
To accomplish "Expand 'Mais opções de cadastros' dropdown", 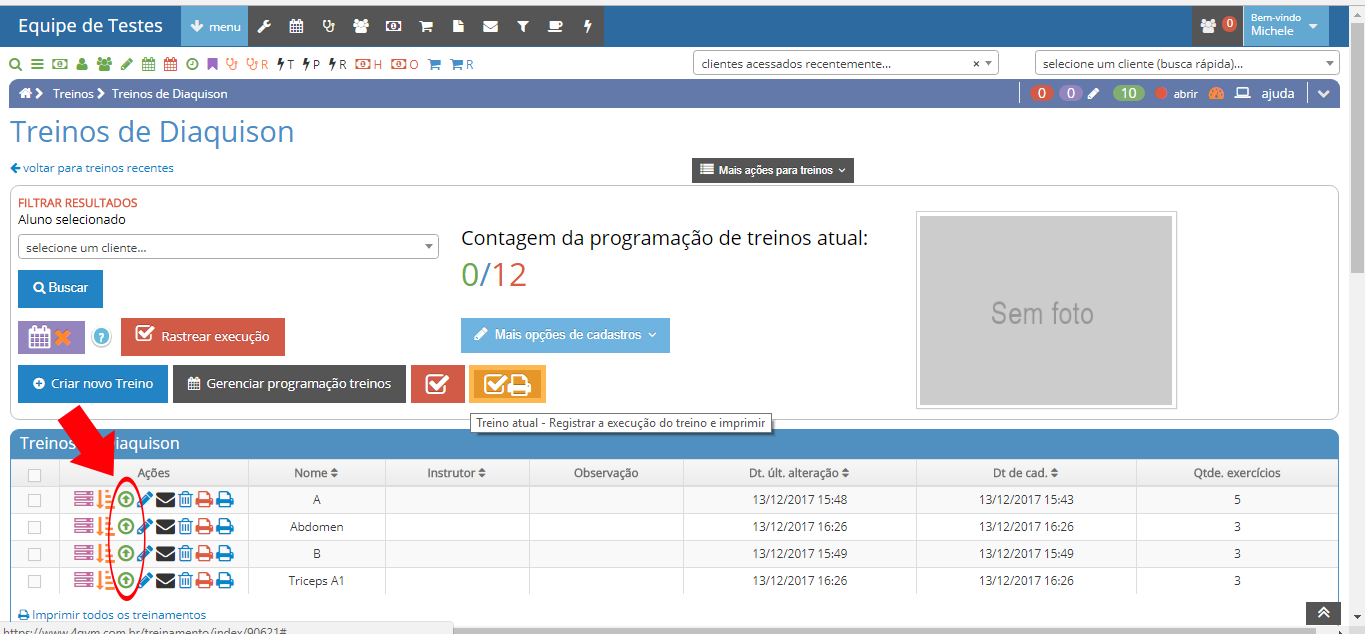I will click(565, 335).
